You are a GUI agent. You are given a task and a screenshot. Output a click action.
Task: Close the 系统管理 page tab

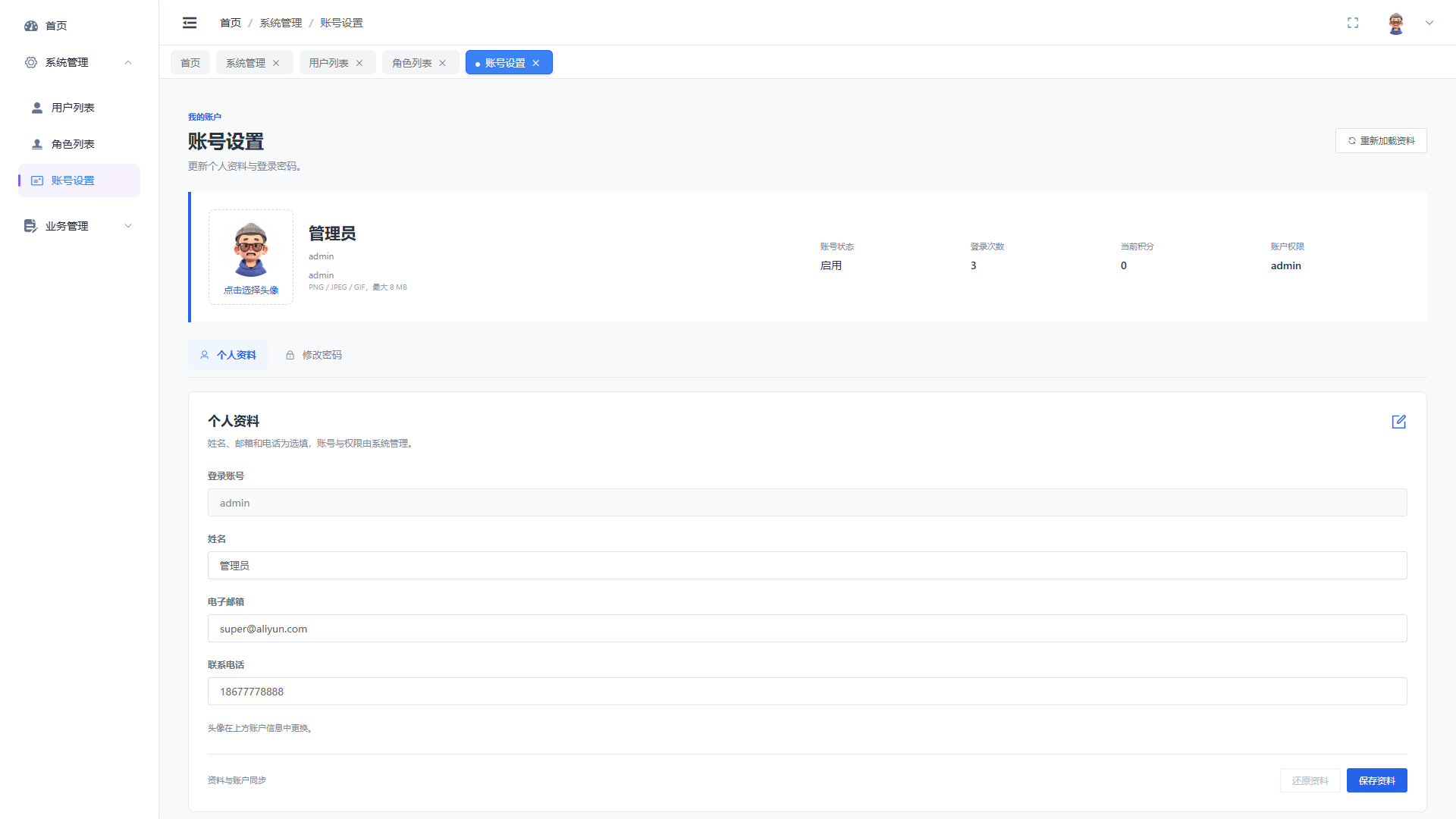coord(276,63)
